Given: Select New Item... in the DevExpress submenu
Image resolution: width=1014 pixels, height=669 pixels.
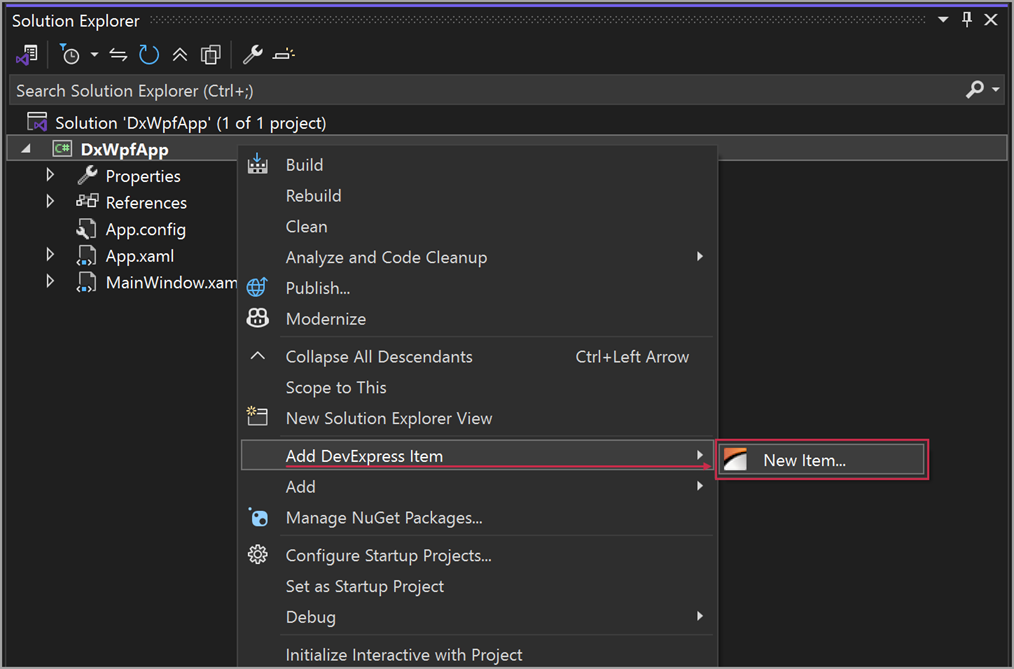Looking at the screenshot, I should (x=804, y=460).
